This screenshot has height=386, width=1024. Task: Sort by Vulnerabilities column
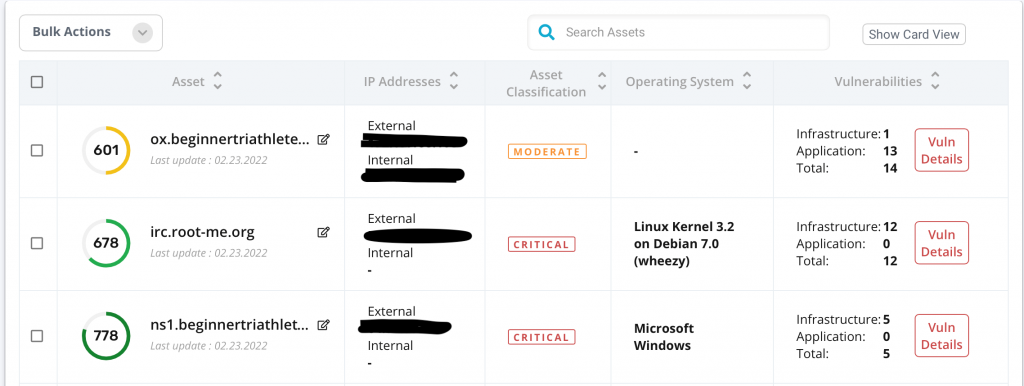(935, 82)
